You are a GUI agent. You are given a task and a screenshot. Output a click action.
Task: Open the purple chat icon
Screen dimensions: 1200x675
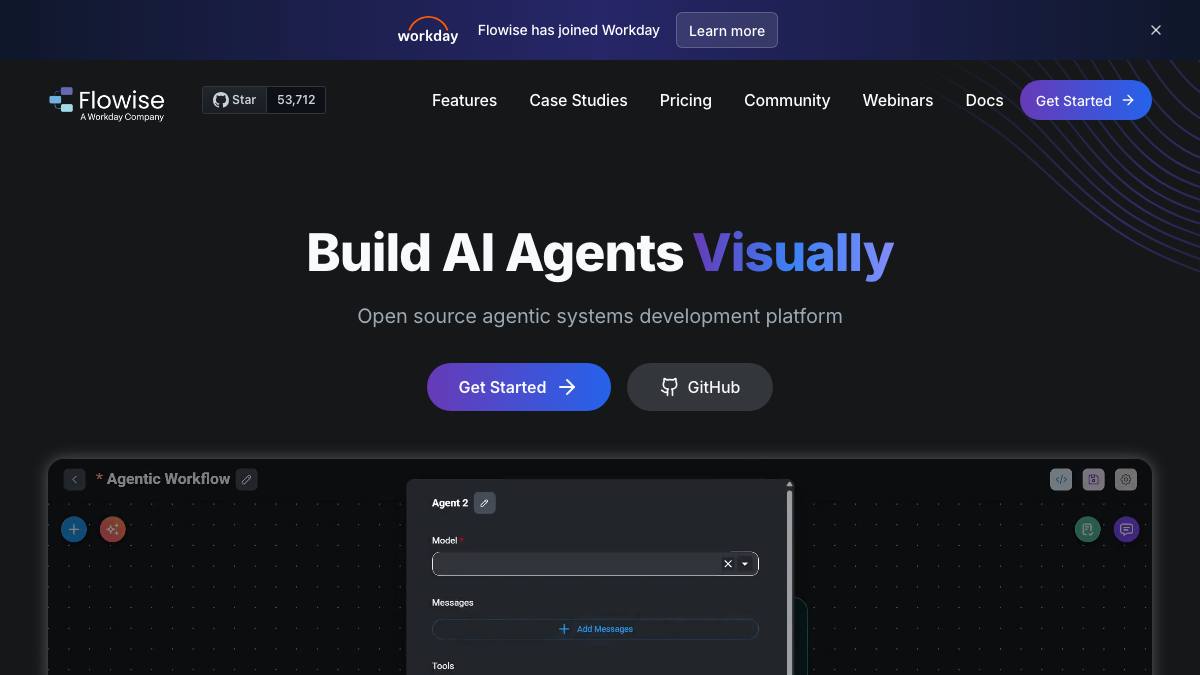1127,529
